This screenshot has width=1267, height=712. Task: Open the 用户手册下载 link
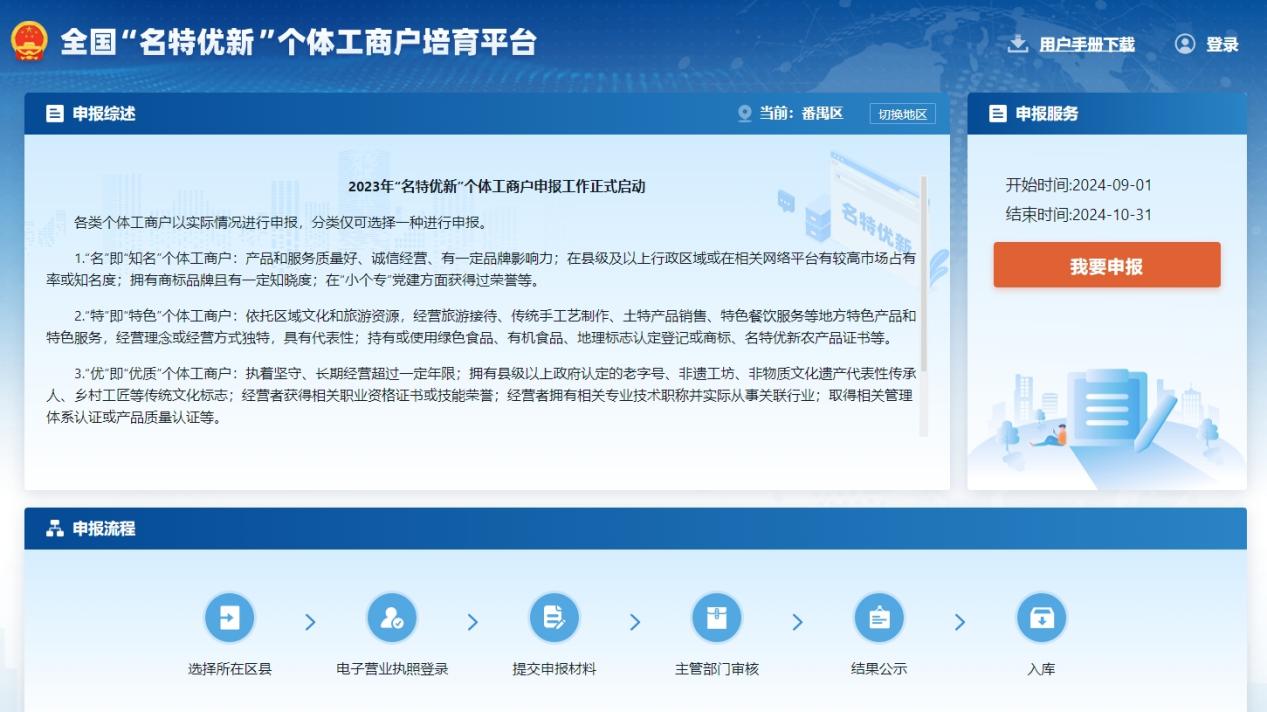[x=1086, y=44]
